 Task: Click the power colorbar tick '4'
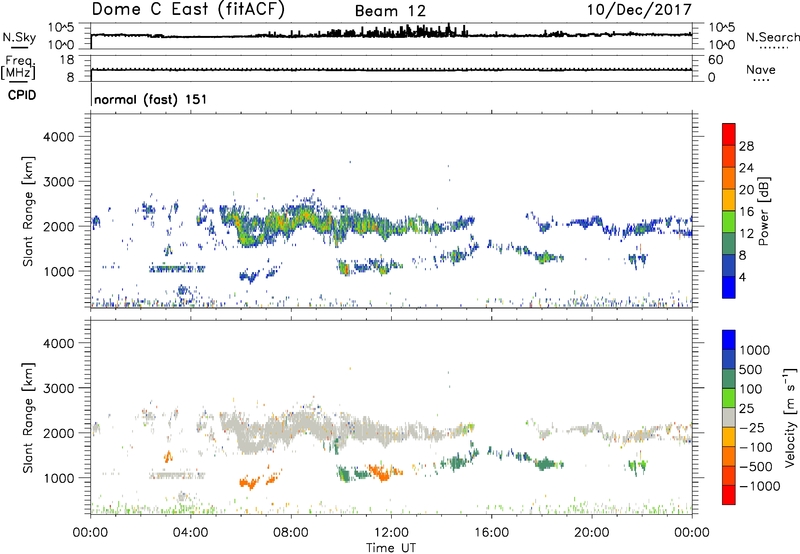[x=742, y=277]
